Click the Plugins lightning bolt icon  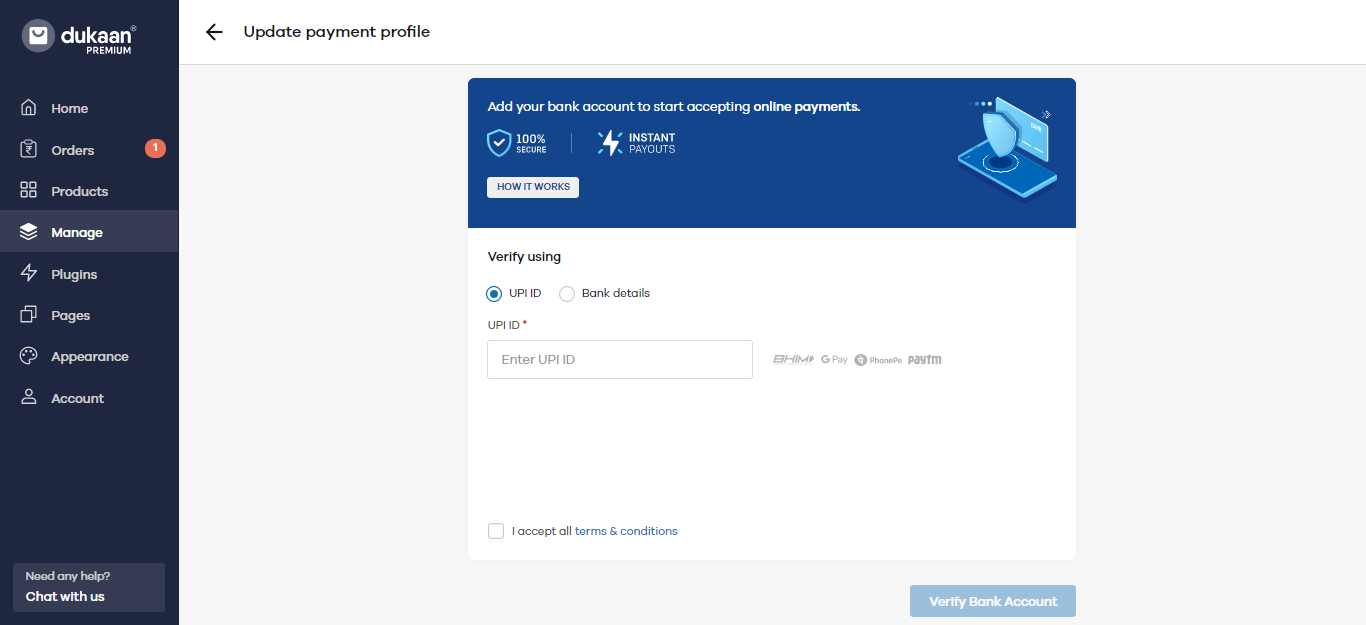[x=29, y=274]
